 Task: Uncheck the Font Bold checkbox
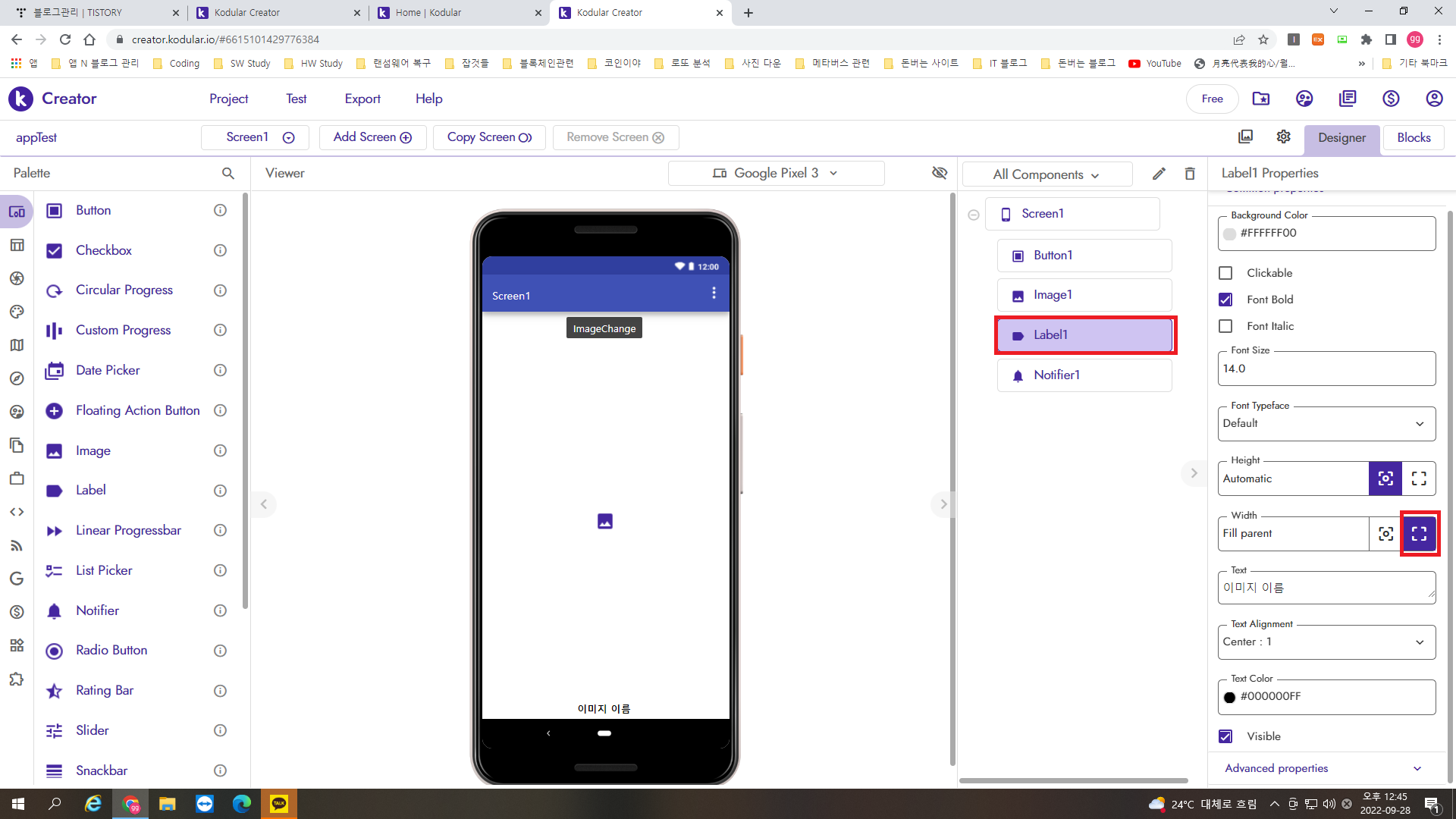[x=1225, y=300]
